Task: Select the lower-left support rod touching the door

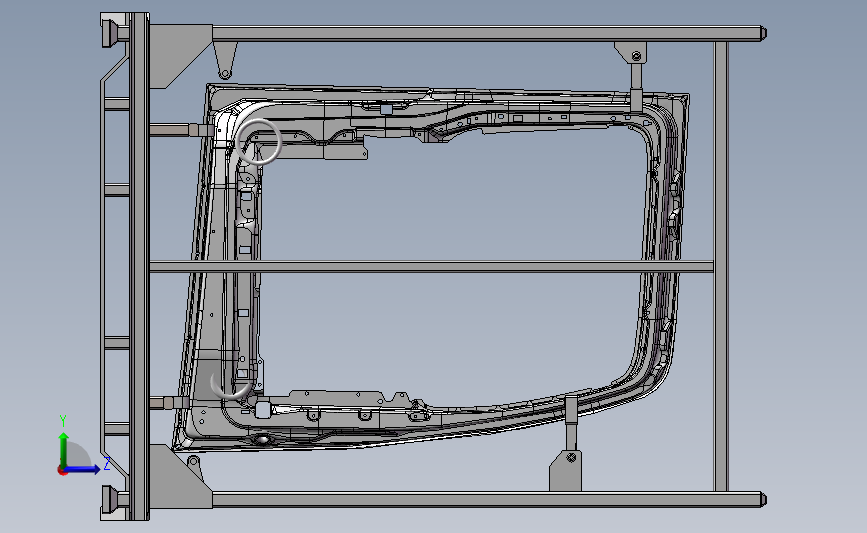Action: pyautogui.click(x=169, y=403)
